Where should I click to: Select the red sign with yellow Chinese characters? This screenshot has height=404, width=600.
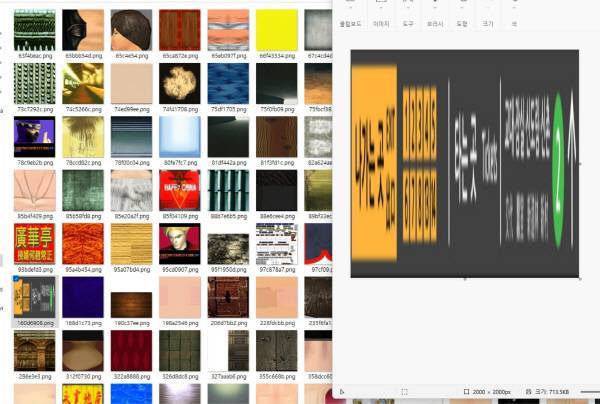tap(35, 244)
